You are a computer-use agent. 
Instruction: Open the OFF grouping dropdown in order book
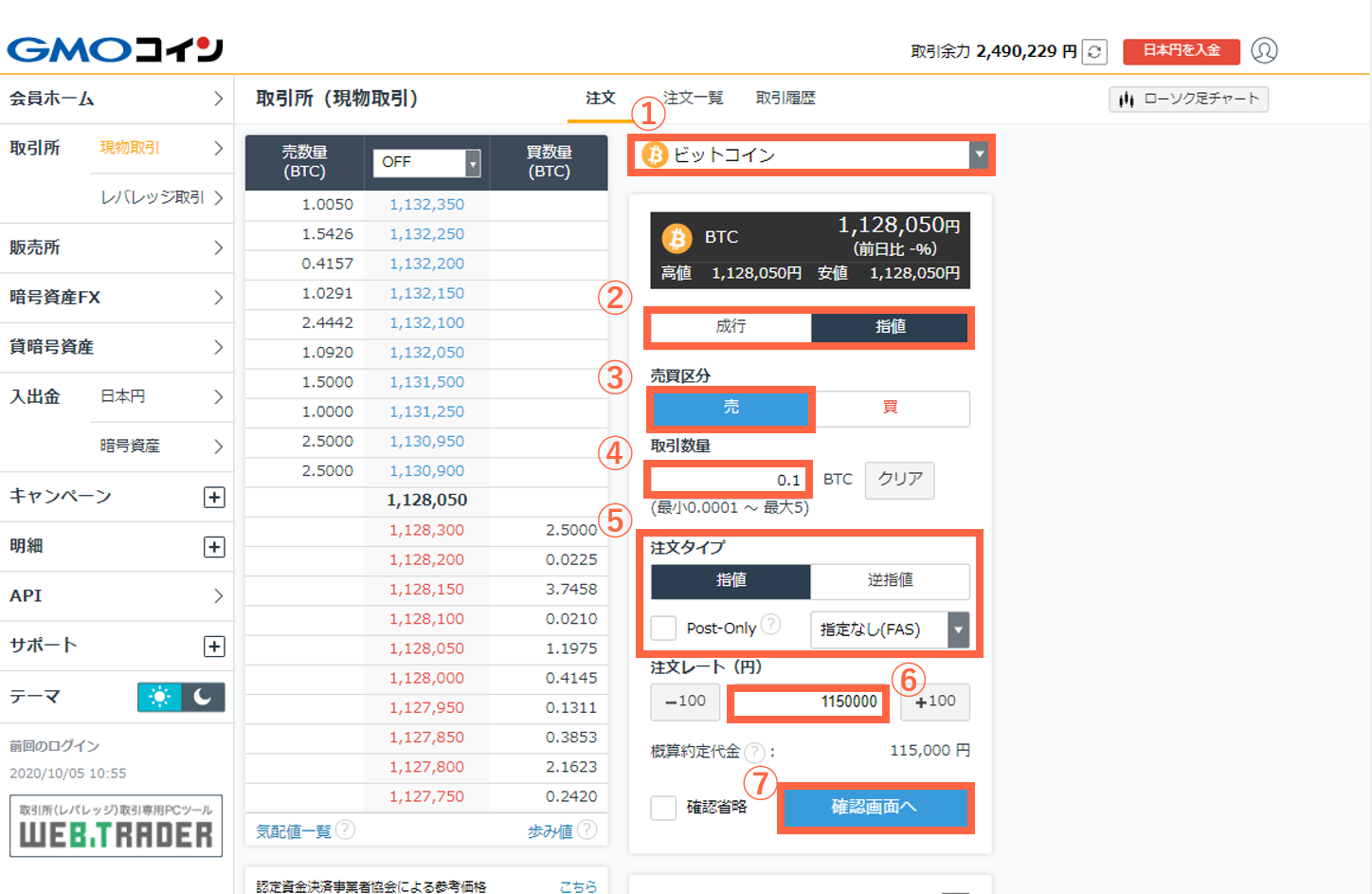click(x=426, y=162)
